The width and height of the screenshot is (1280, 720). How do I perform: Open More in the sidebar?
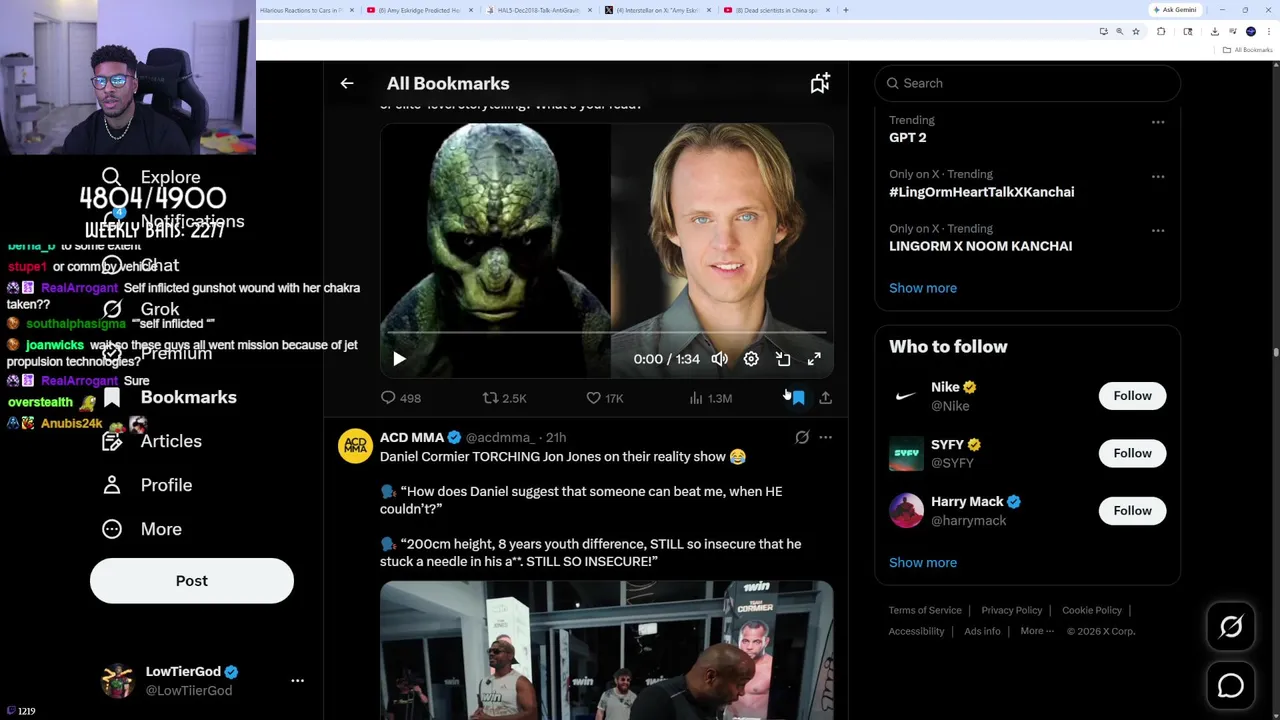(142, 529)
